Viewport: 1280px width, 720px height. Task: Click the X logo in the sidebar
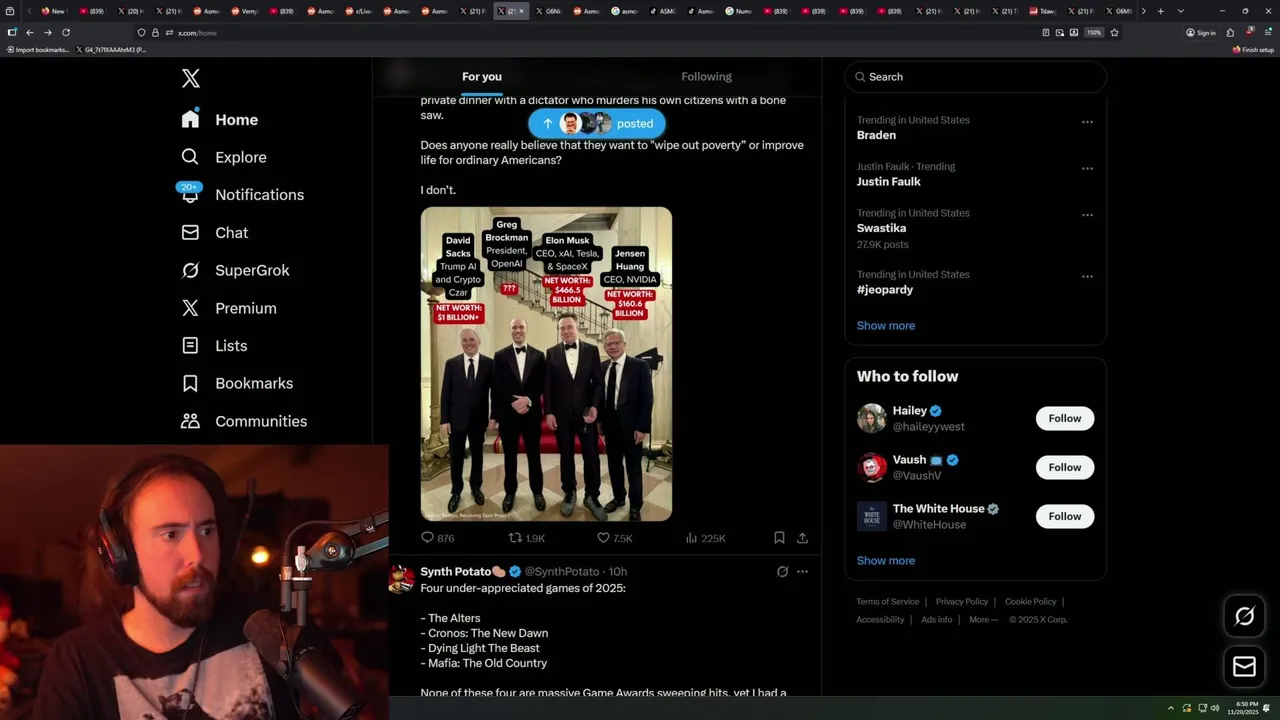[x=190, y=79]
